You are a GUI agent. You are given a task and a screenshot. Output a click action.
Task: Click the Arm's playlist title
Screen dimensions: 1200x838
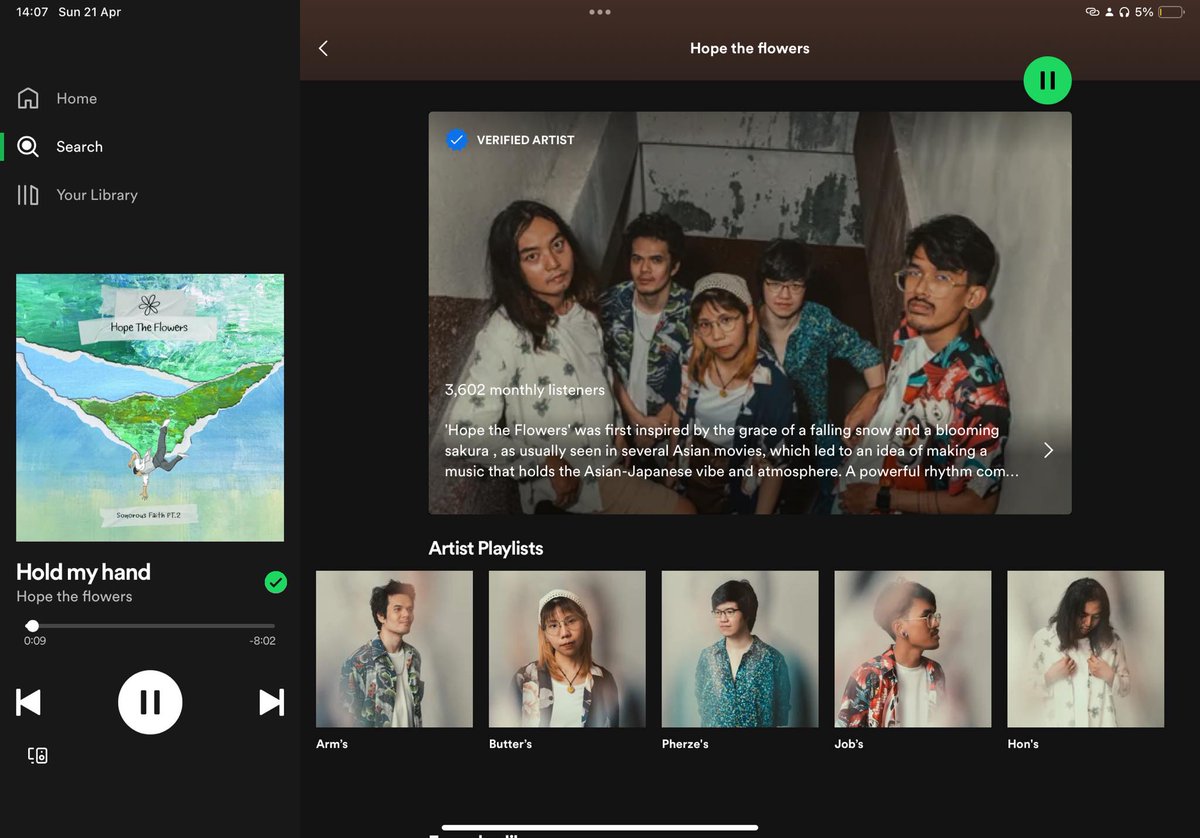pyautogui.click(x=332, y=744)
